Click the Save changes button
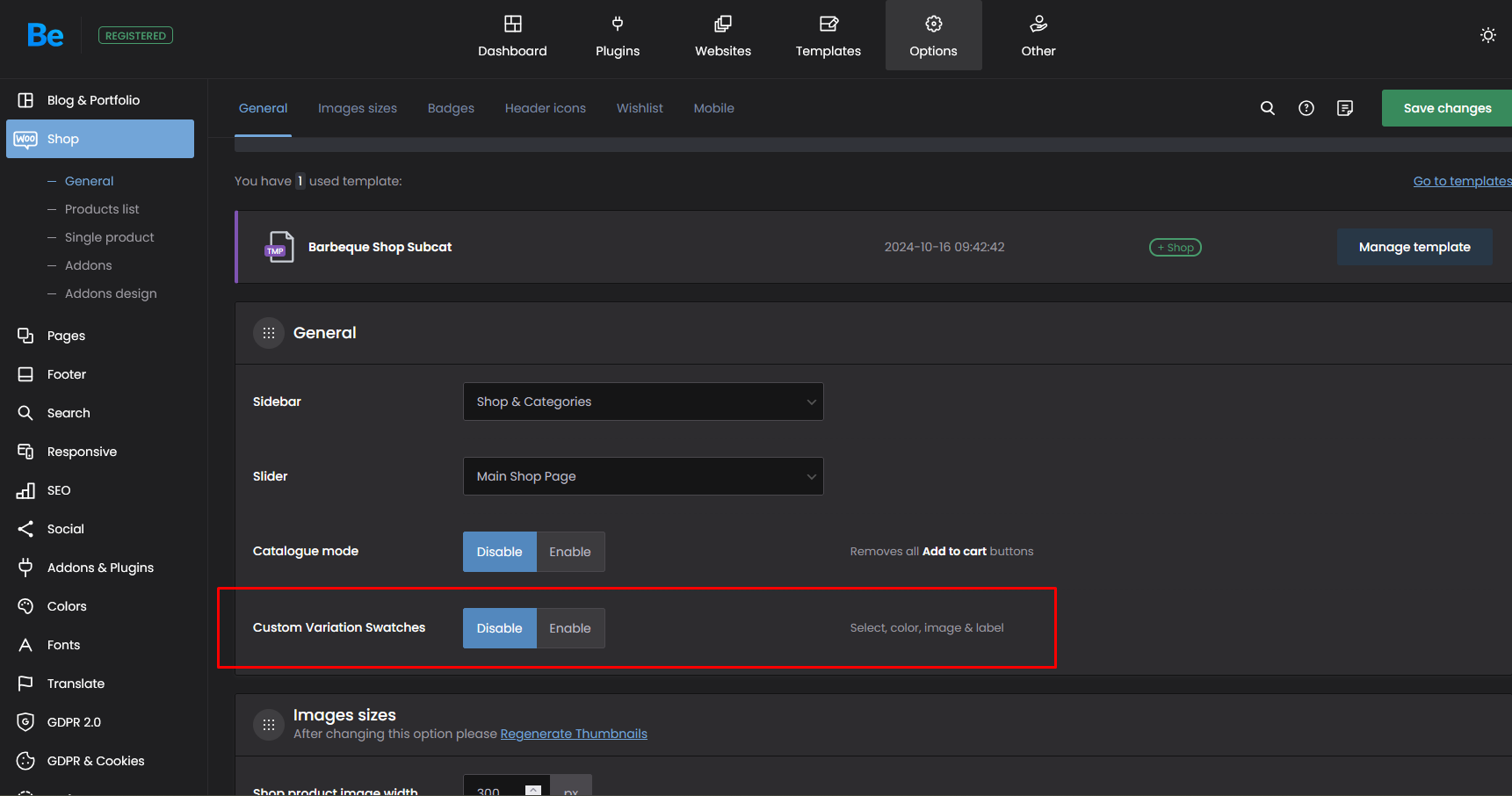This screenshot has width=1512, height=796. (1447, 108)
